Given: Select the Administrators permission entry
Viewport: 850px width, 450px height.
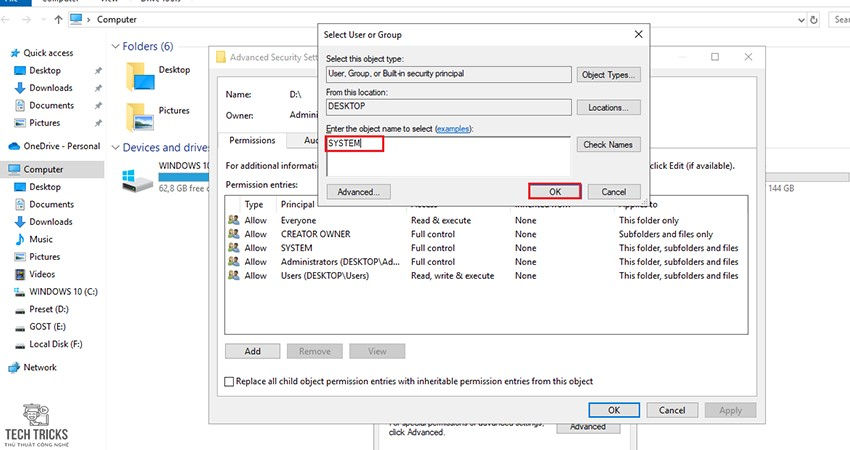Looking at the screenshot, I should (486, 262).
